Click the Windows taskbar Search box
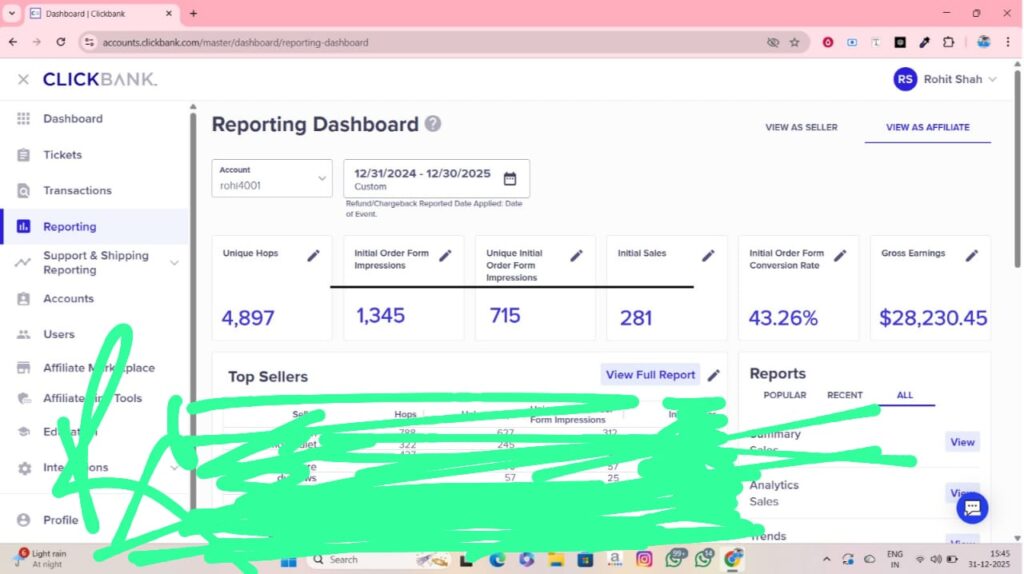This screenshot has width=1024, height=574. coord(355,559)
